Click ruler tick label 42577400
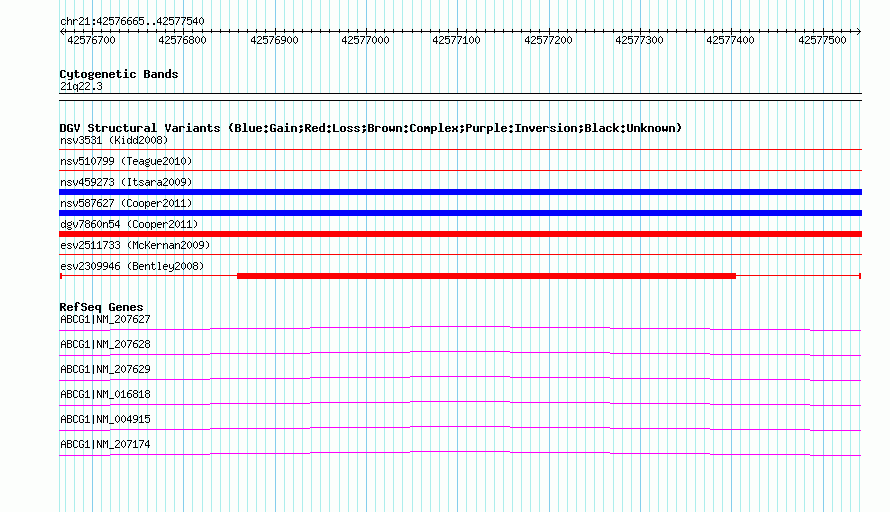Screen dimensions: 890x512 click(x=731, y=40)
